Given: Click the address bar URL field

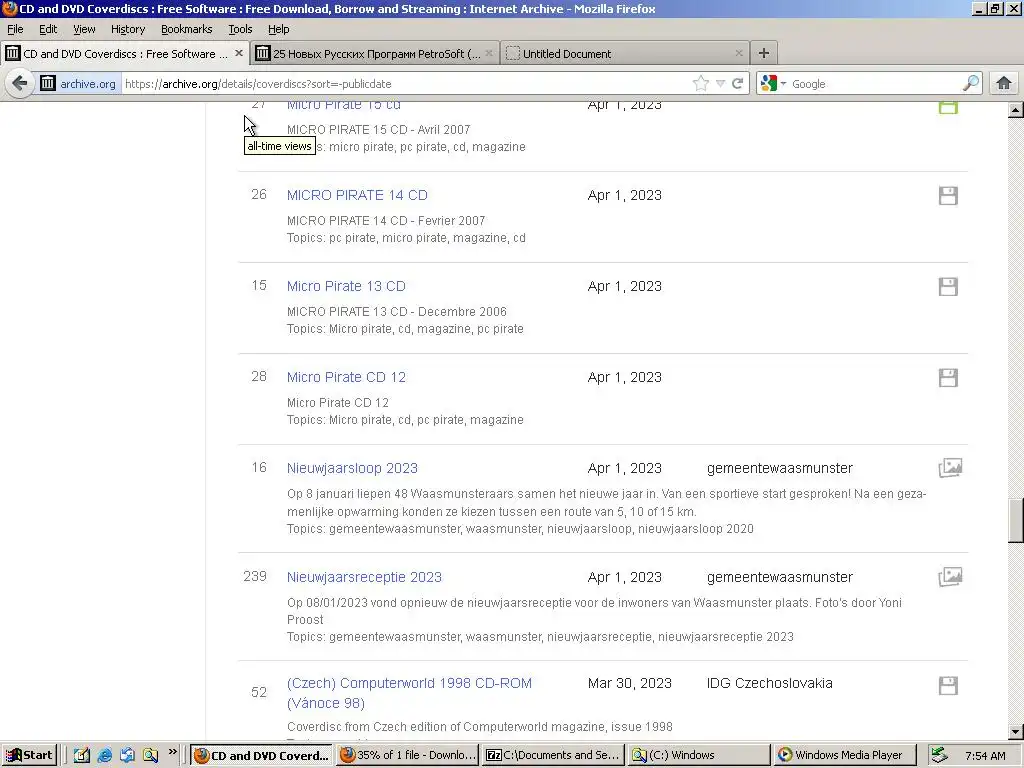Looking at the screenshot, I should (x=405, y=84).
